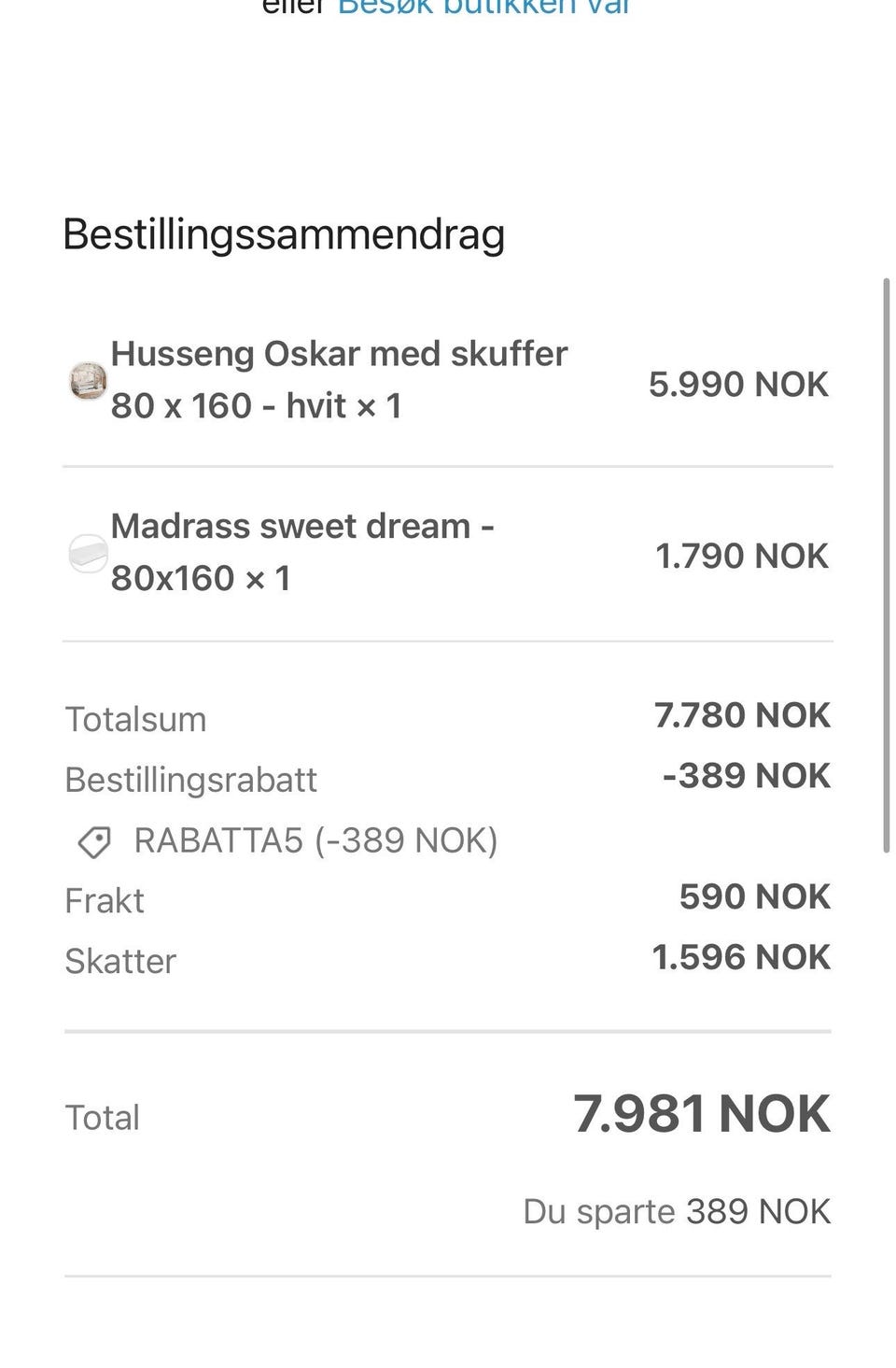
Task: Click the Bestillingssammendrag heading
Action: (x=284, y=233)
